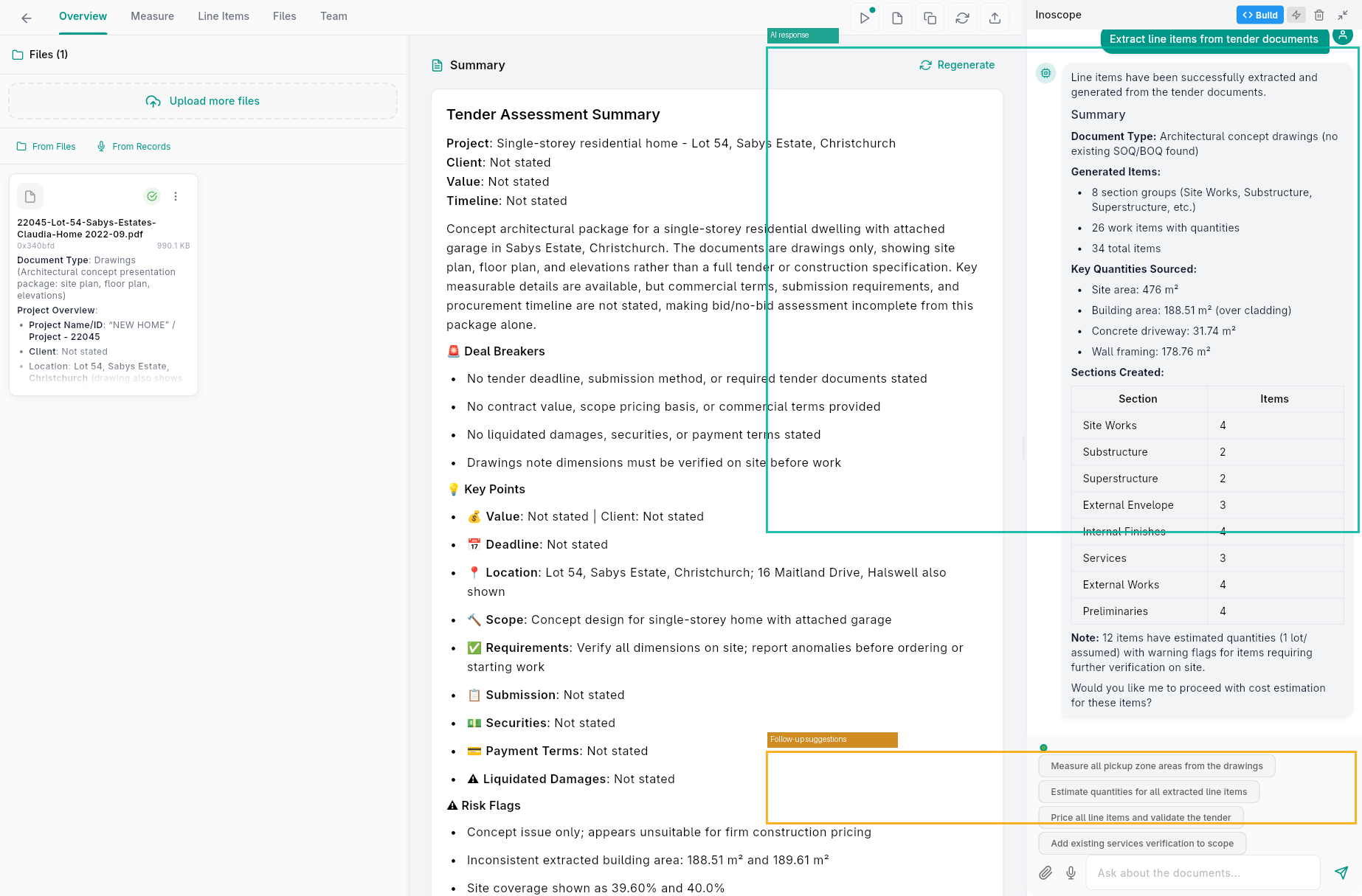Screen dimensions: 1362x896
Task: Create a new document via the page icon
Action: click(897, 17)
